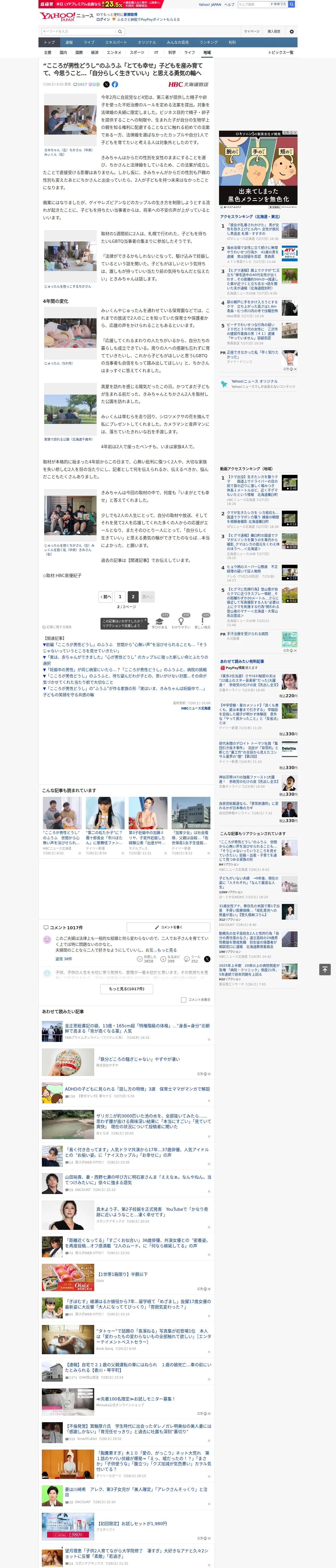Open settings via the gear icon
Screen dimensions: 336x1568
292,31
